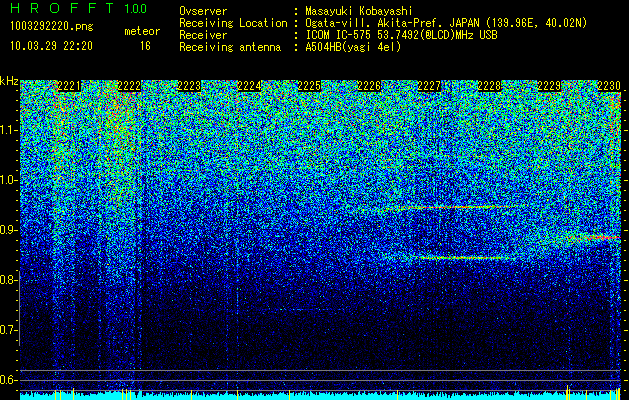
Task: Select the name Masayuki Kobayashi
Action: pos(359,11)
